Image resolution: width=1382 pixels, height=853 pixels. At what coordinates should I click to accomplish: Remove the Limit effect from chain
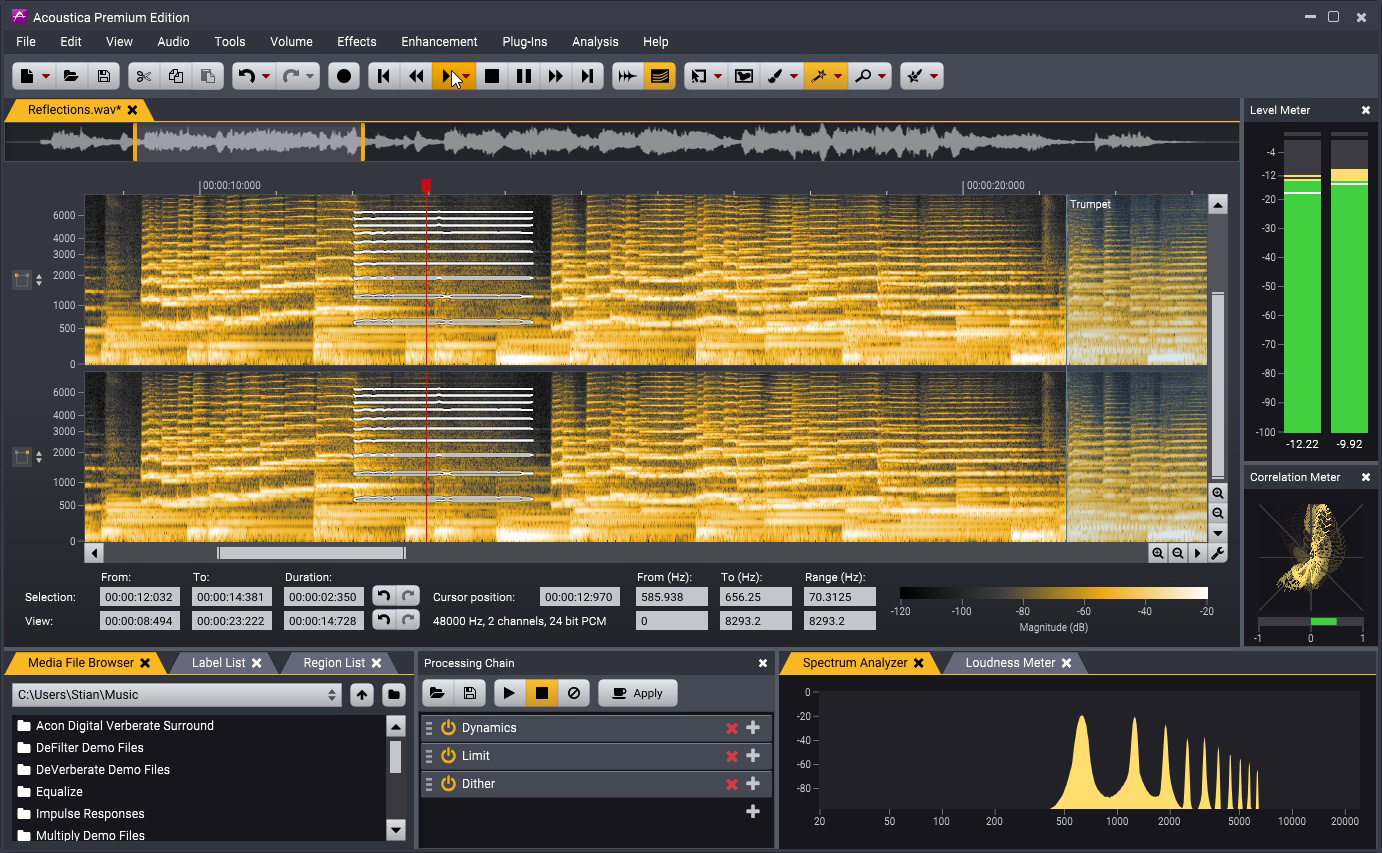[732, 756]
